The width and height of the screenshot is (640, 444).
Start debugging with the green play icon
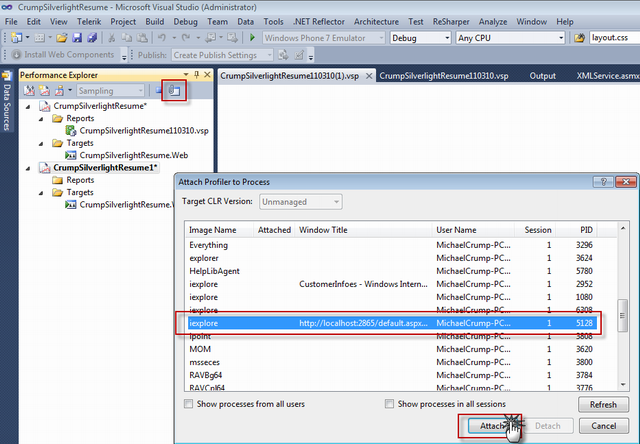252,38
